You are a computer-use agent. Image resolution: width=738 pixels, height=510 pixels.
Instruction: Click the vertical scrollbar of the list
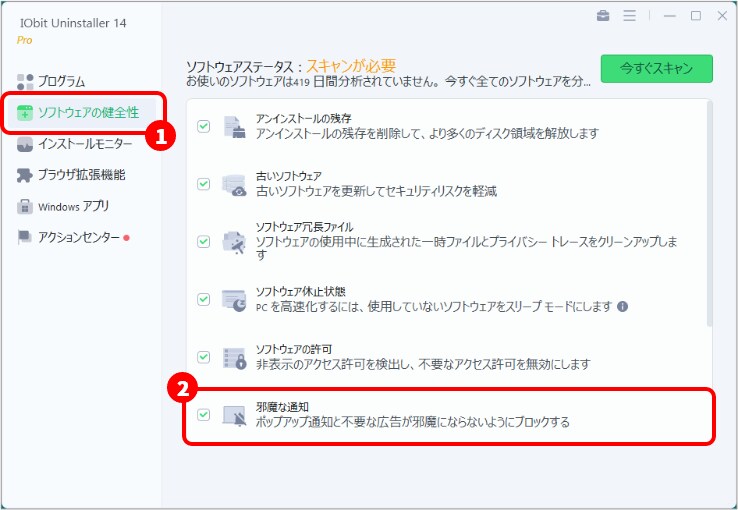click(709, 214)
